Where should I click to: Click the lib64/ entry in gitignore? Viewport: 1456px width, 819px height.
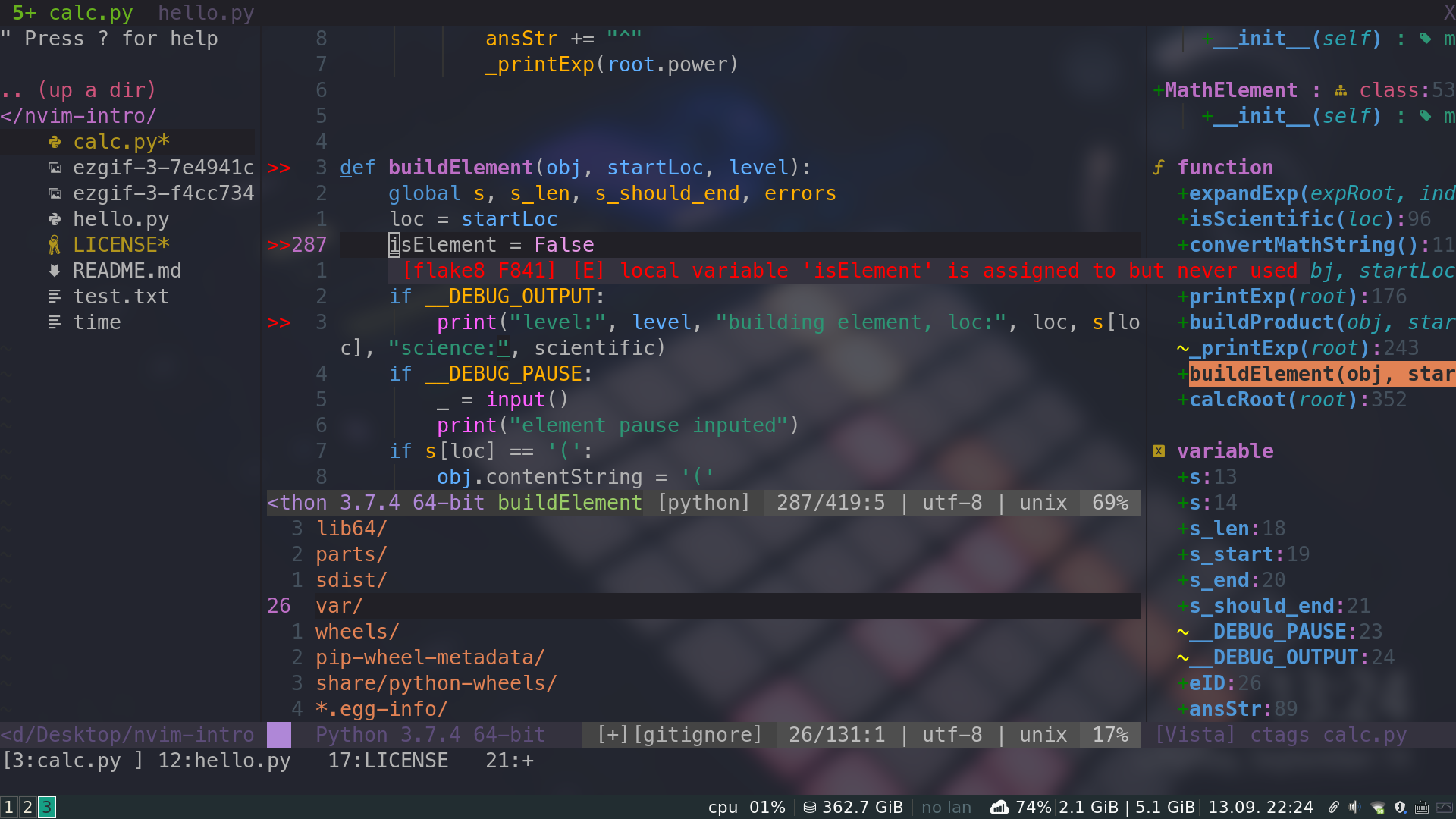(x=352, y=529)
